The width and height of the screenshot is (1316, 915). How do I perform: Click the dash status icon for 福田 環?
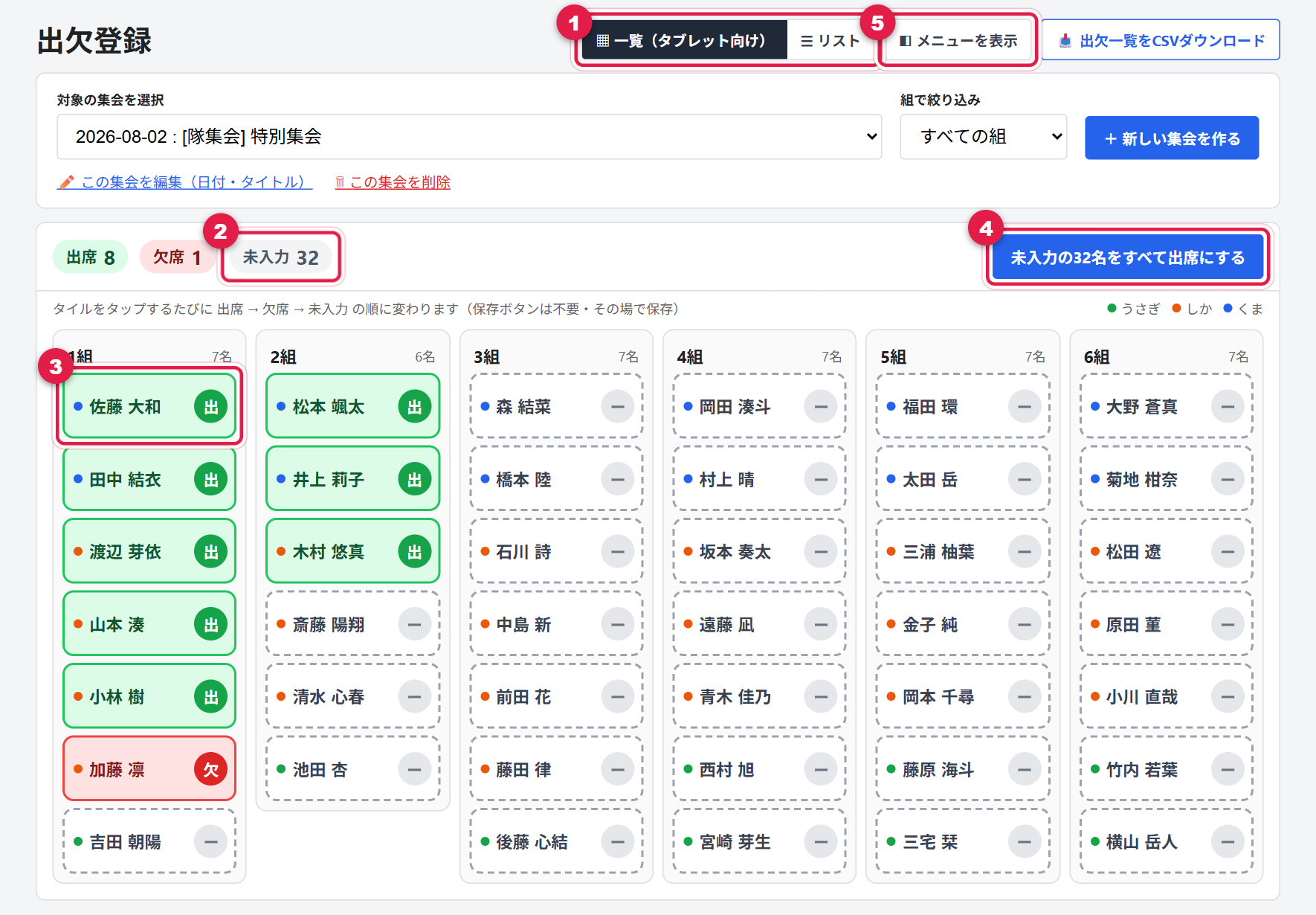[x=1025, y=407]
